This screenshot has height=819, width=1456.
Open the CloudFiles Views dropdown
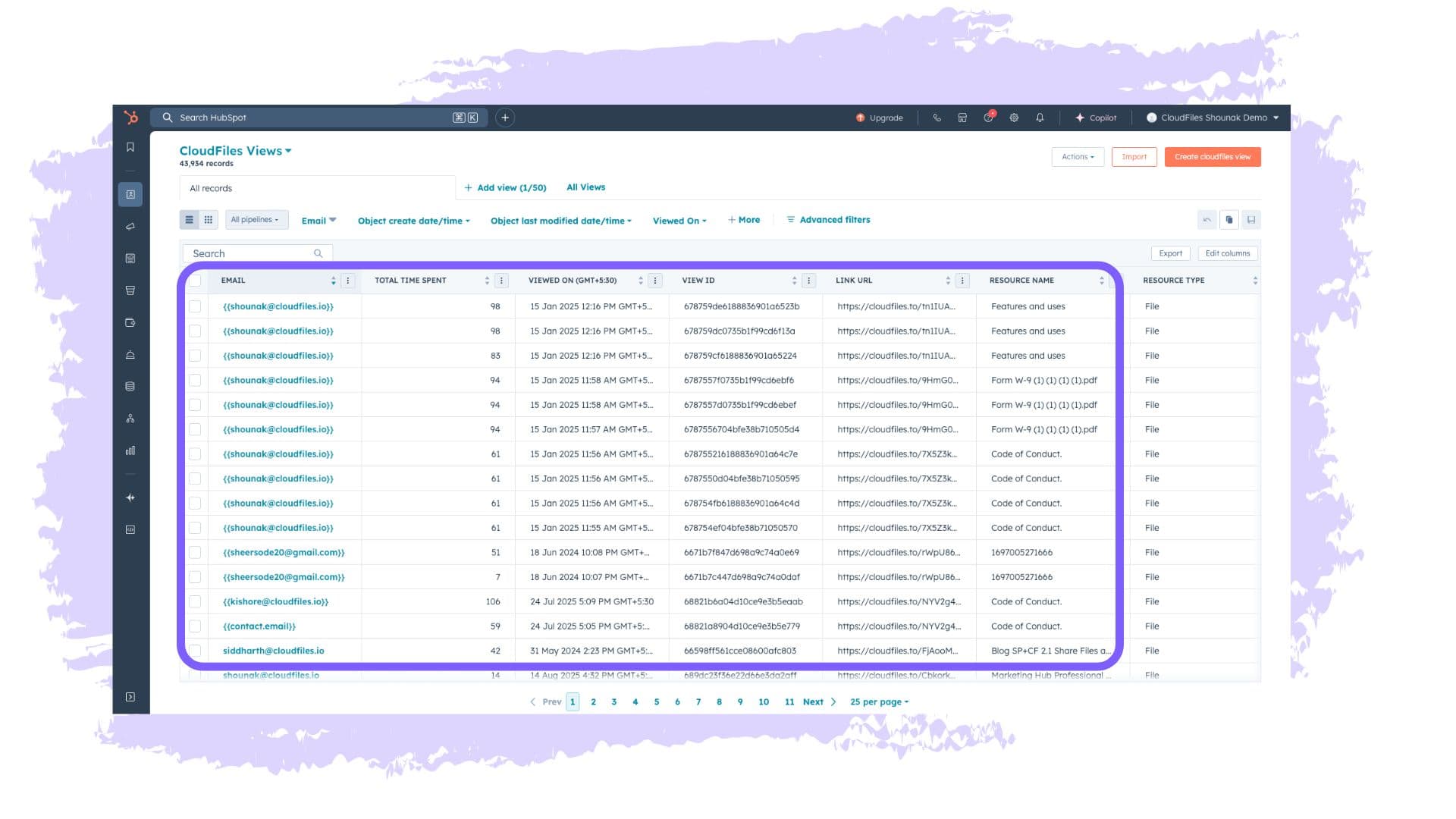click(x=235, y=150)
